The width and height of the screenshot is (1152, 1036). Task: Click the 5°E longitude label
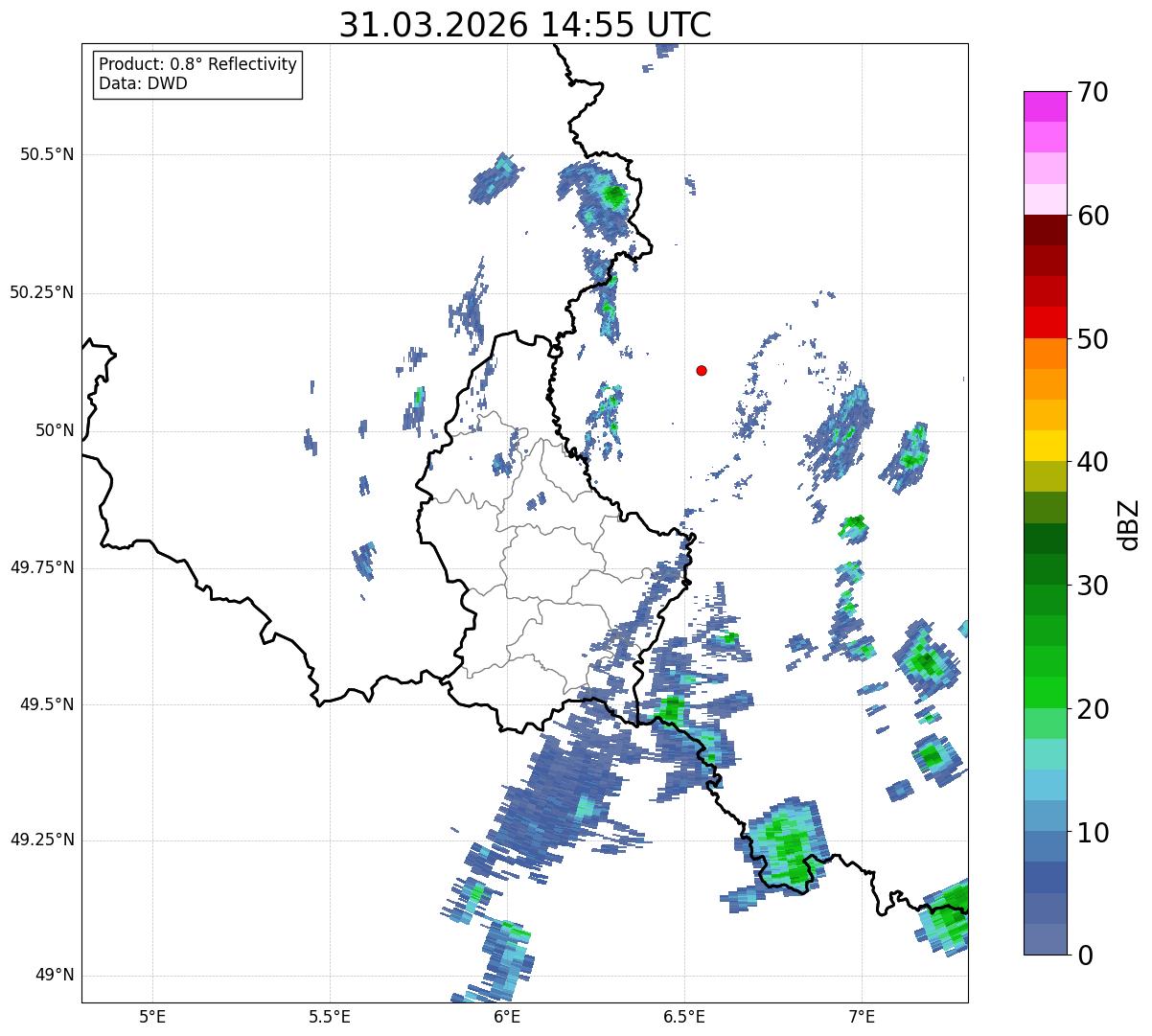pyautogui.click(x=152, y=1016)
